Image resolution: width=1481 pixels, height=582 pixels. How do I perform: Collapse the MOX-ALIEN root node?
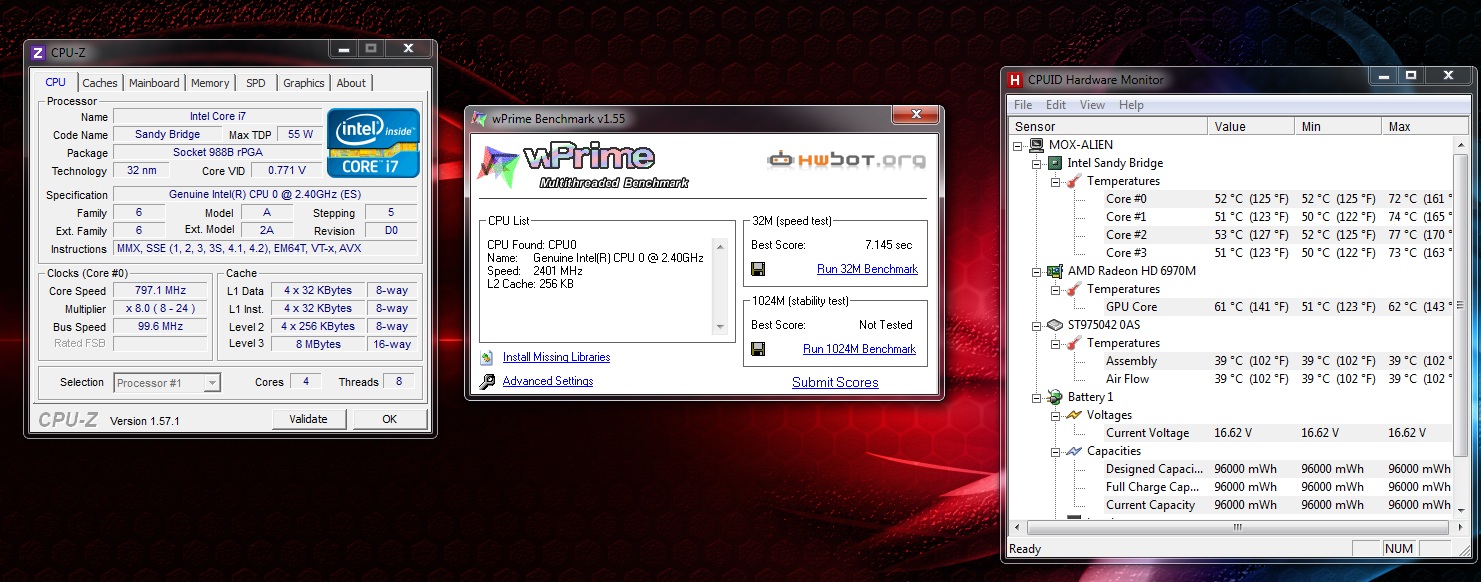[1019, 145]
